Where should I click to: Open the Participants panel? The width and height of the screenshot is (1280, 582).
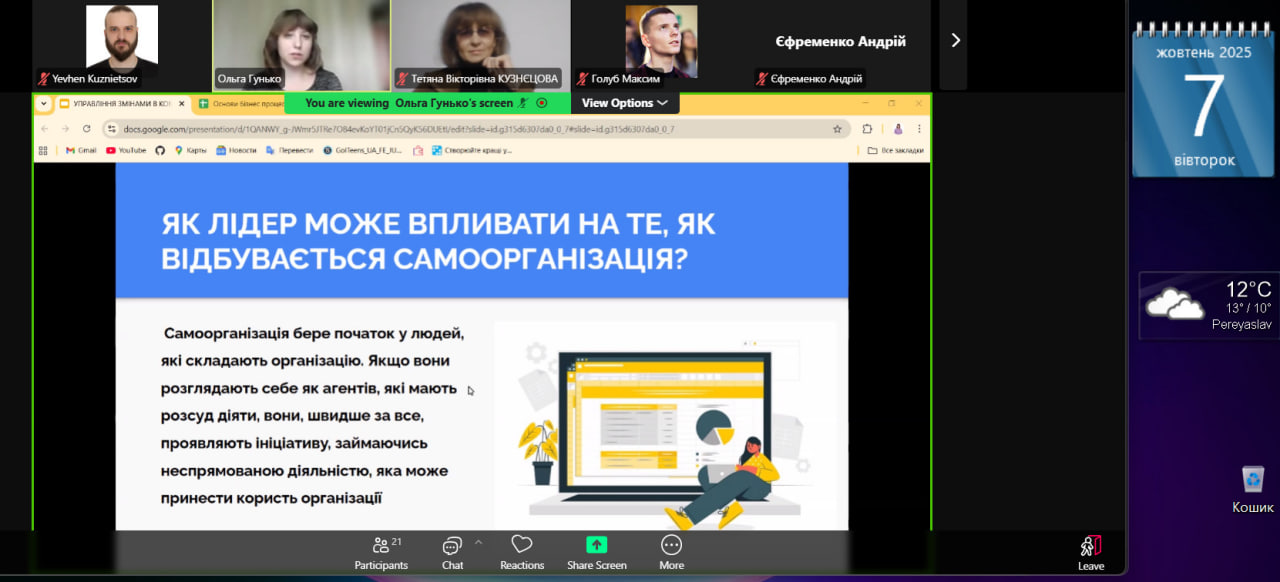pos(381,552)
